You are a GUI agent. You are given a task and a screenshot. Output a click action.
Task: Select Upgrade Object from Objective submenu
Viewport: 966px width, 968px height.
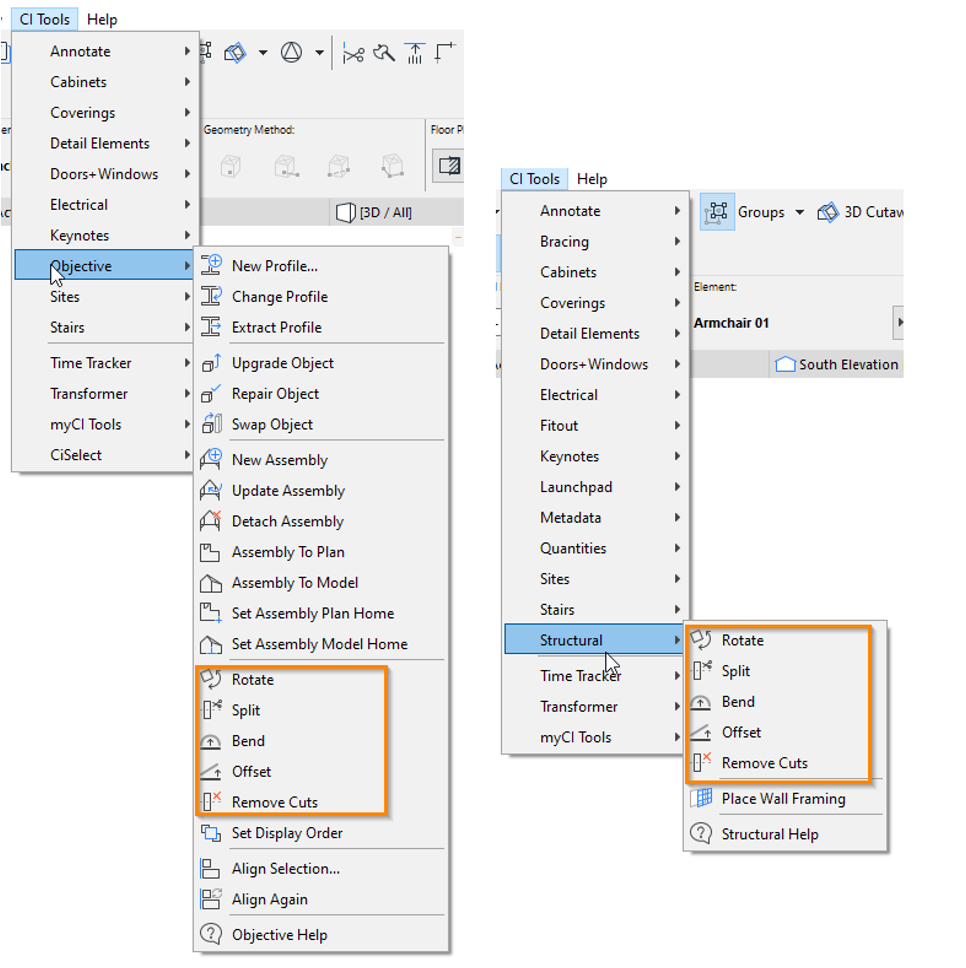coord(282,363)
